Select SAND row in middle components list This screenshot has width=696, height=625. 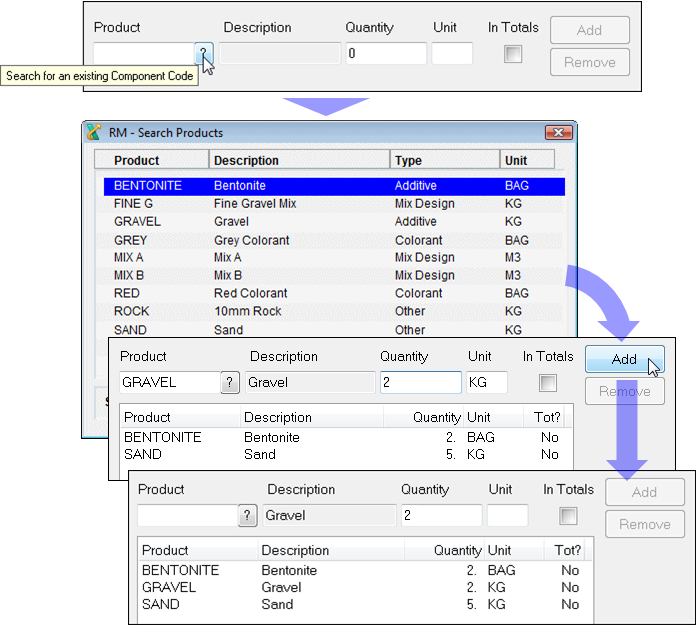click(x=346, y=454)
